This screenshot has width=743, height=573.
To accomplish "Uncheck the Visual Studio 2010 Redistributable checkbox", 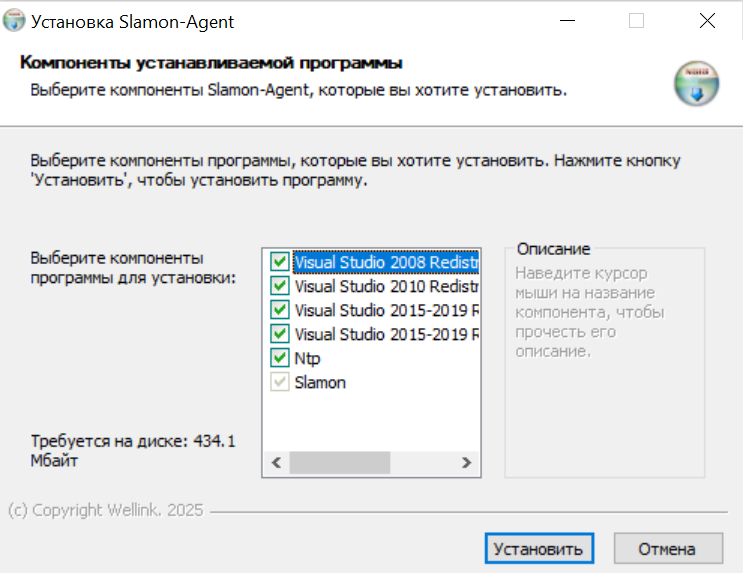I will click(x=280, y=286).
